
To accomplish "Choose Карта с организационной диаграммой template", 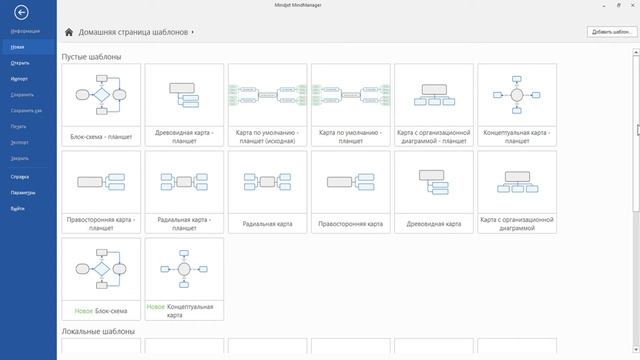I will coord(517,192).
